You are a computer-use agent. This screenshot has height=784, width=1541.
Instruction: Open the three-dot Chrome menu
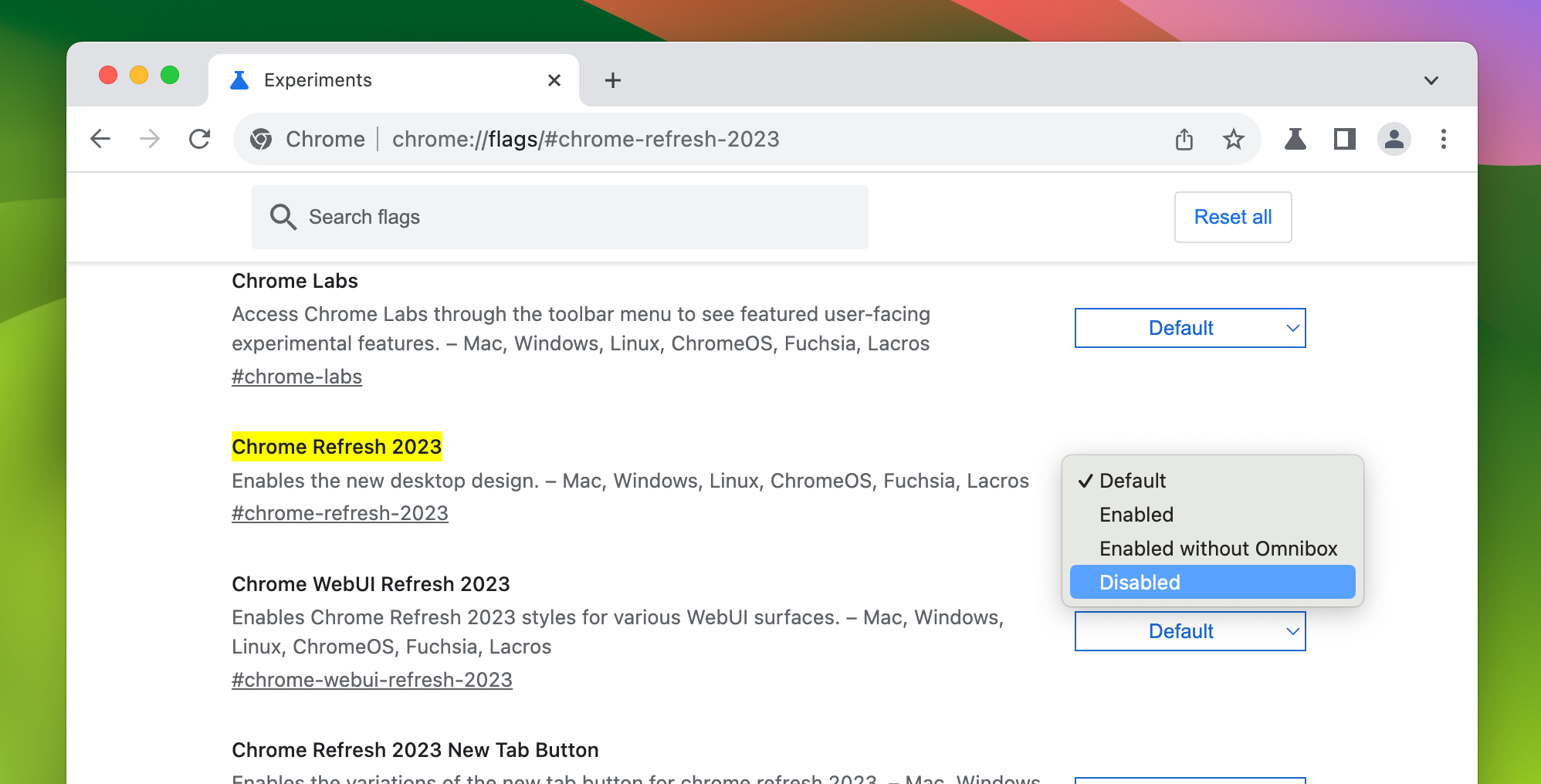coord(1443,140)
